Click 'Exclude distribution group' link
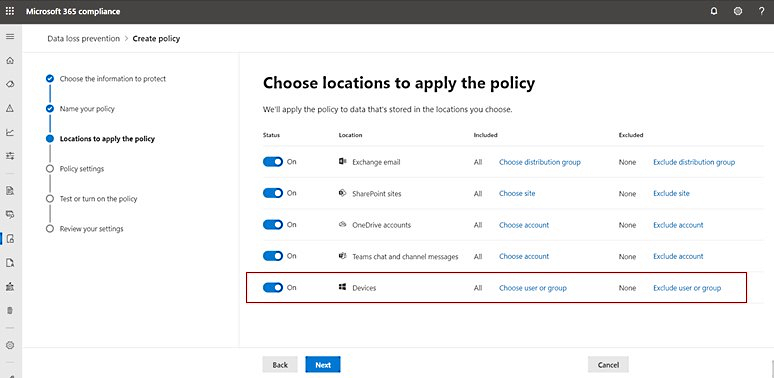774x378 pixels. [x=694, y=162]
